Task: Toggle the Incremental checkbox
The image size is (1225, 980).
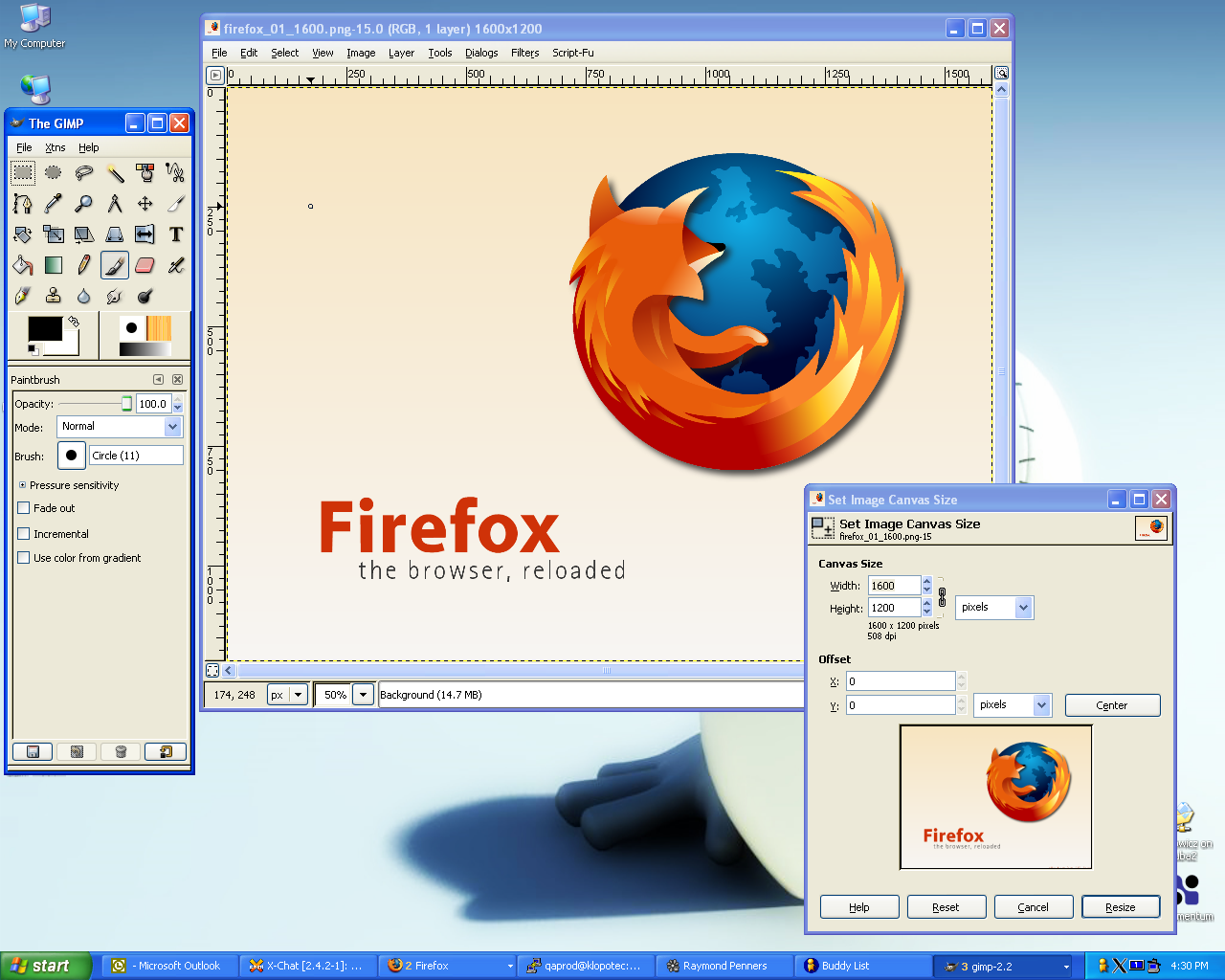Action: [x=24, y=534]
